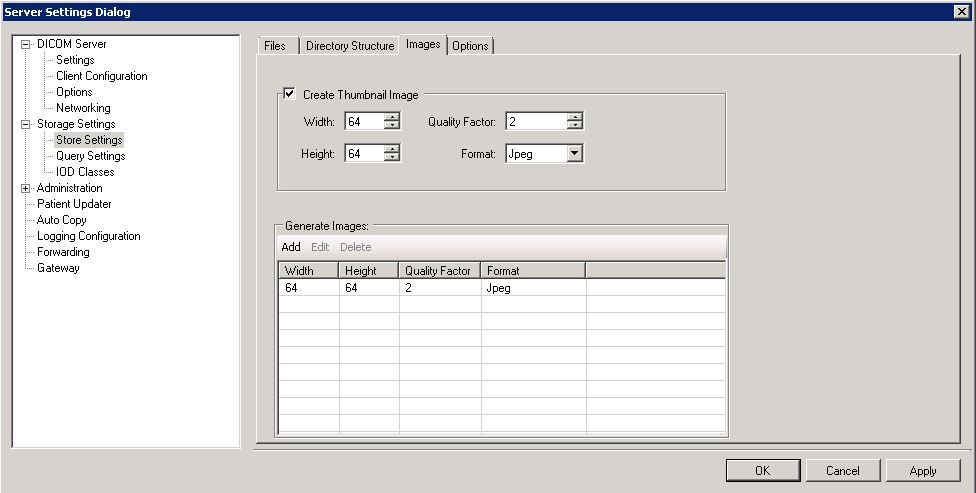
Task: Open the Patient Updater settings
Action: [x=74, y=204]
